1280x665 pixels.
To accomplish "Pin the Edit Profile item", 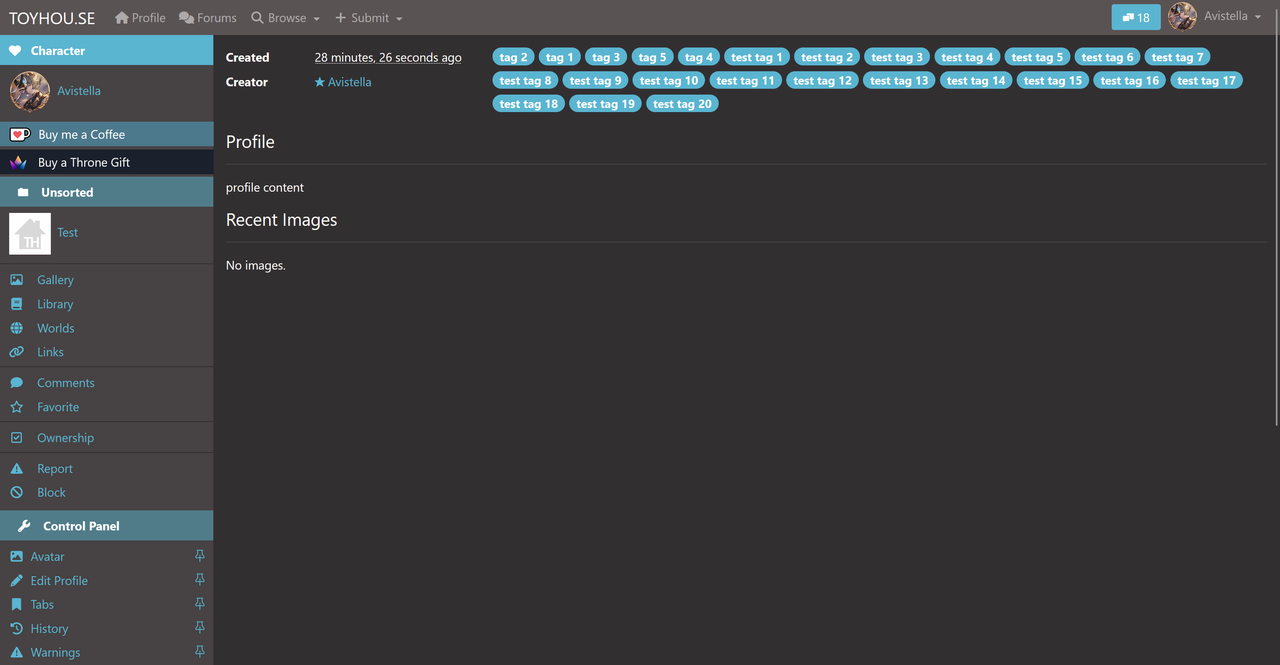I will point(200,580).
